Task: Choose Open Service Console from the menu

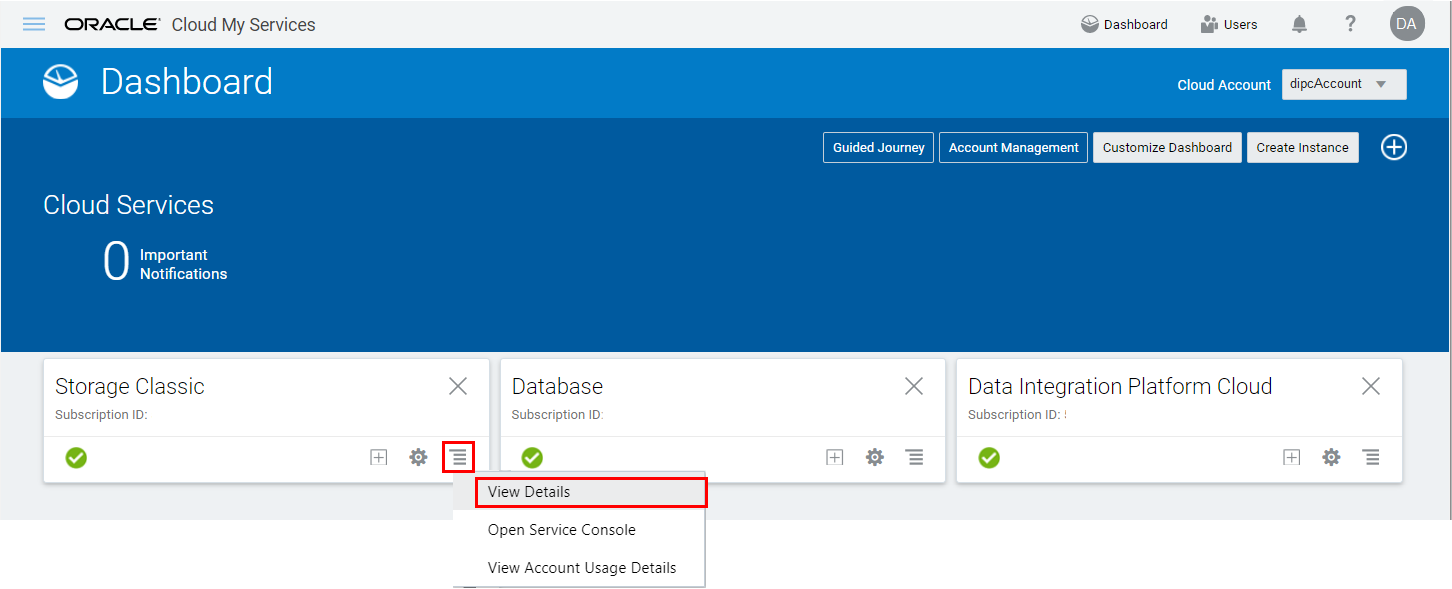Action: coord(561,529)
